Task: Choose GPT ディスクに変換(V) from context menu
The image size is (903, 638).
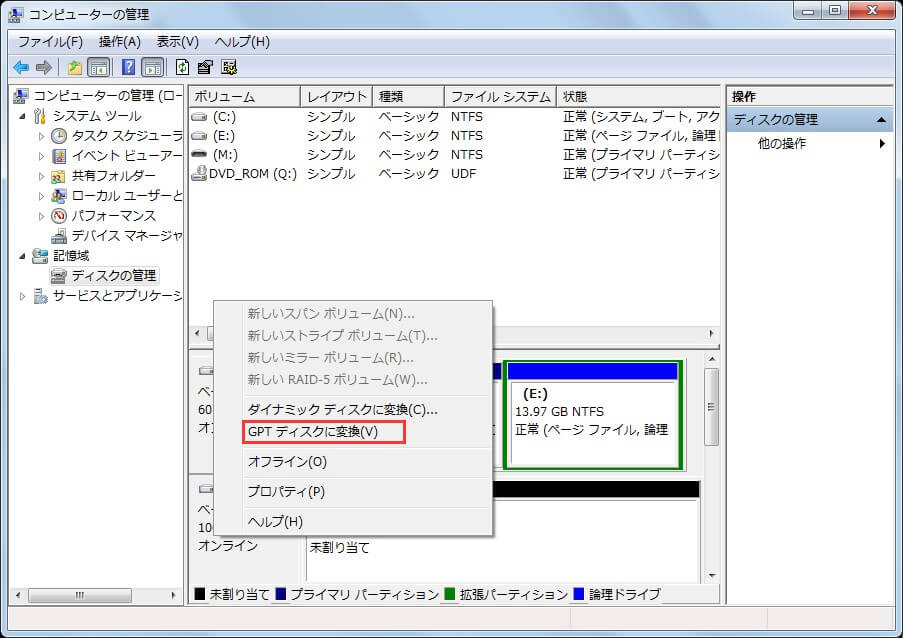Action: pyautogui.click(x=312, y=432)
